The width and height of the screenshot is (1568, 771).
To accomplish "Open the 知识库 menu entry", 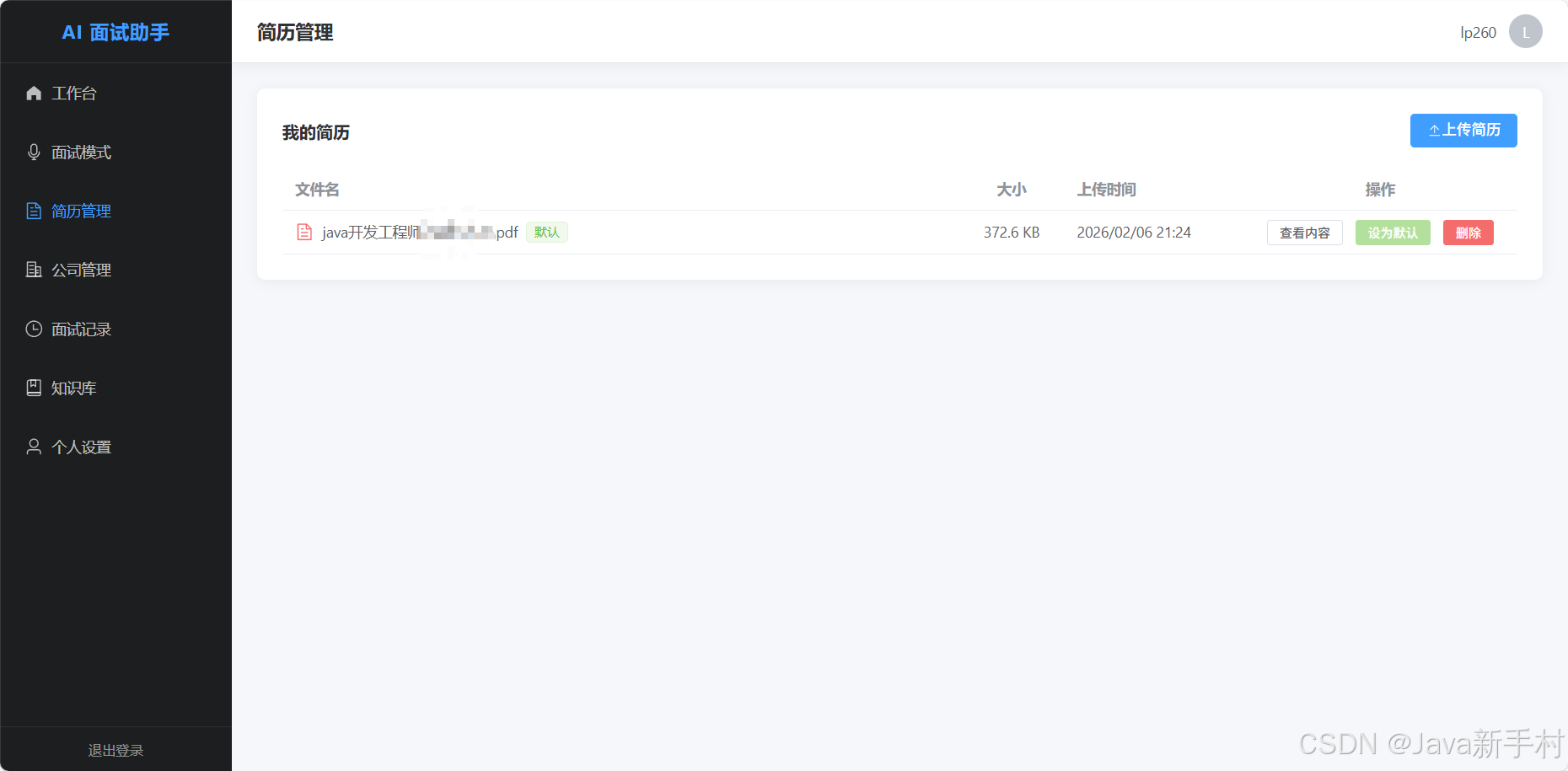I will (x=115, y=388).
